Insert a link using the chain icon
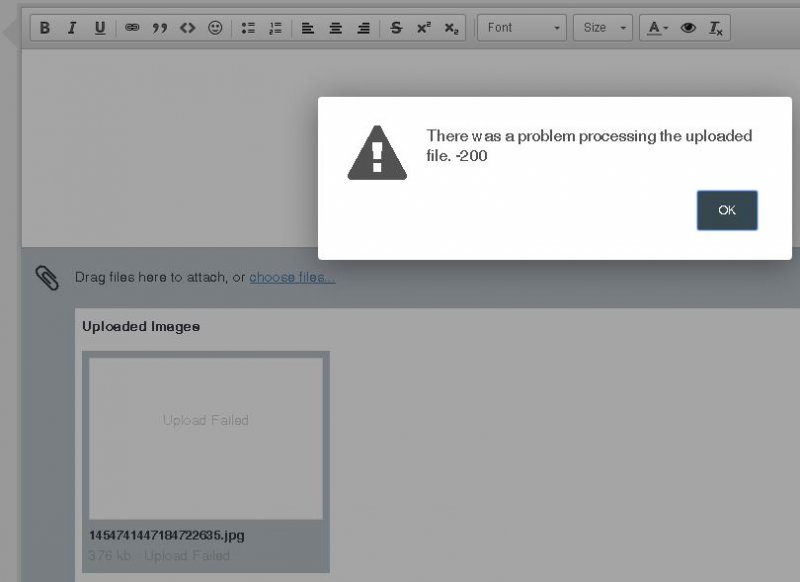Screen dimensions: 800x582 [x=132, y=28]
